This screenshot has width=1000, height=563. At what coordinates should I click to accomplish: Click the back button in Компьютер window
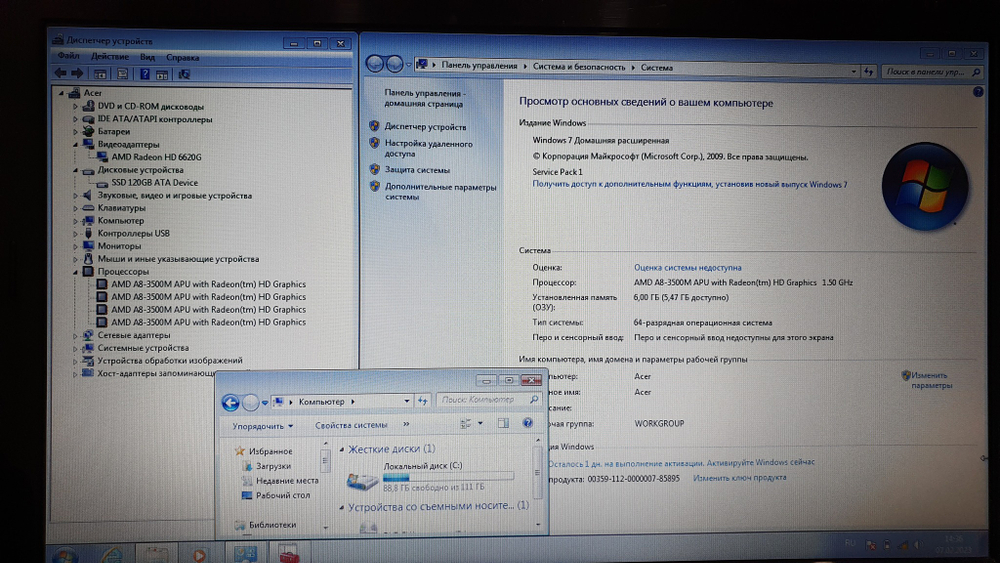coord(231,402)
